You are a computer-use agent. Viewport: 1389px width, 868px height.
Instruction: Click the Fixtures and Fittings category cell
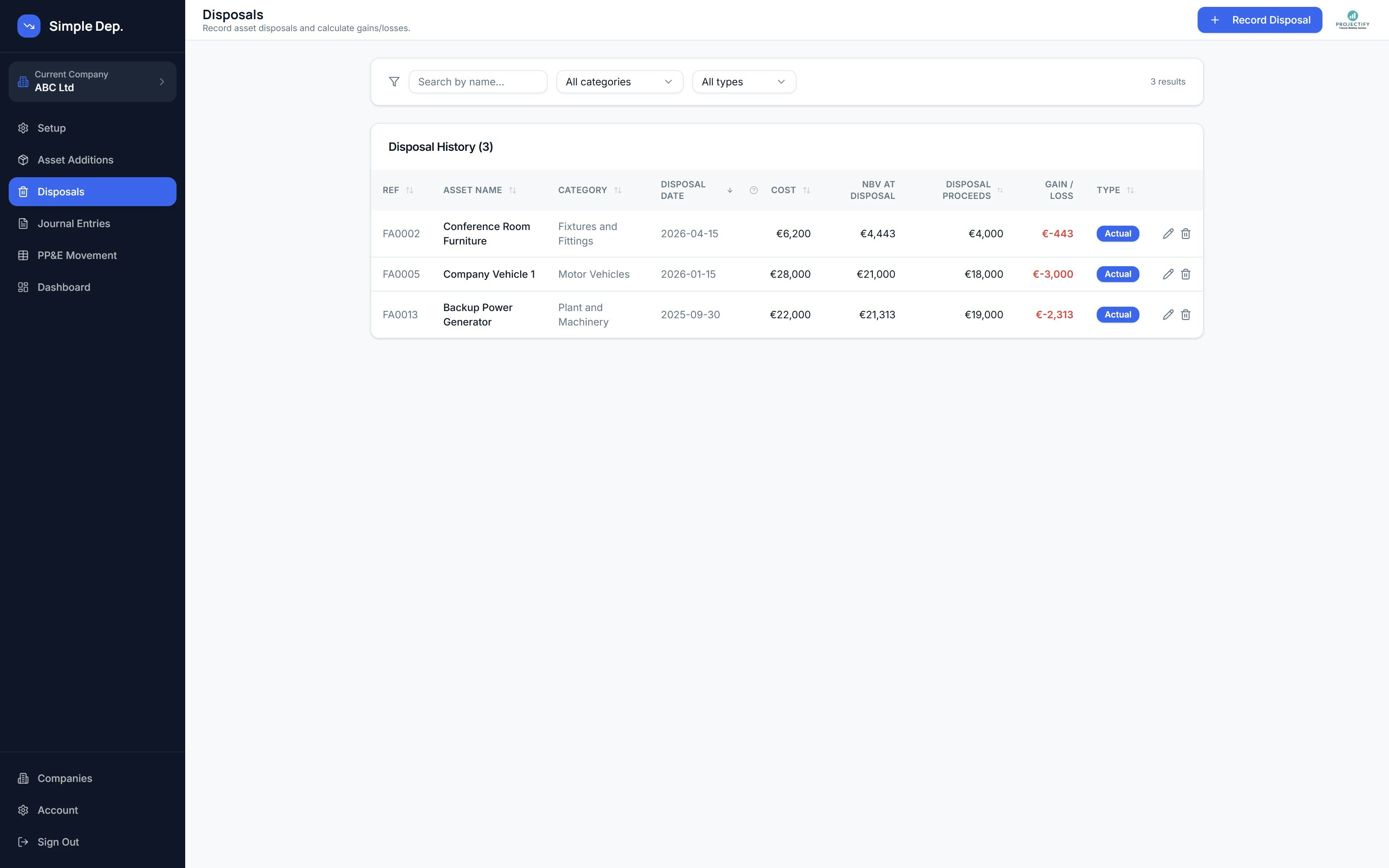587,234
